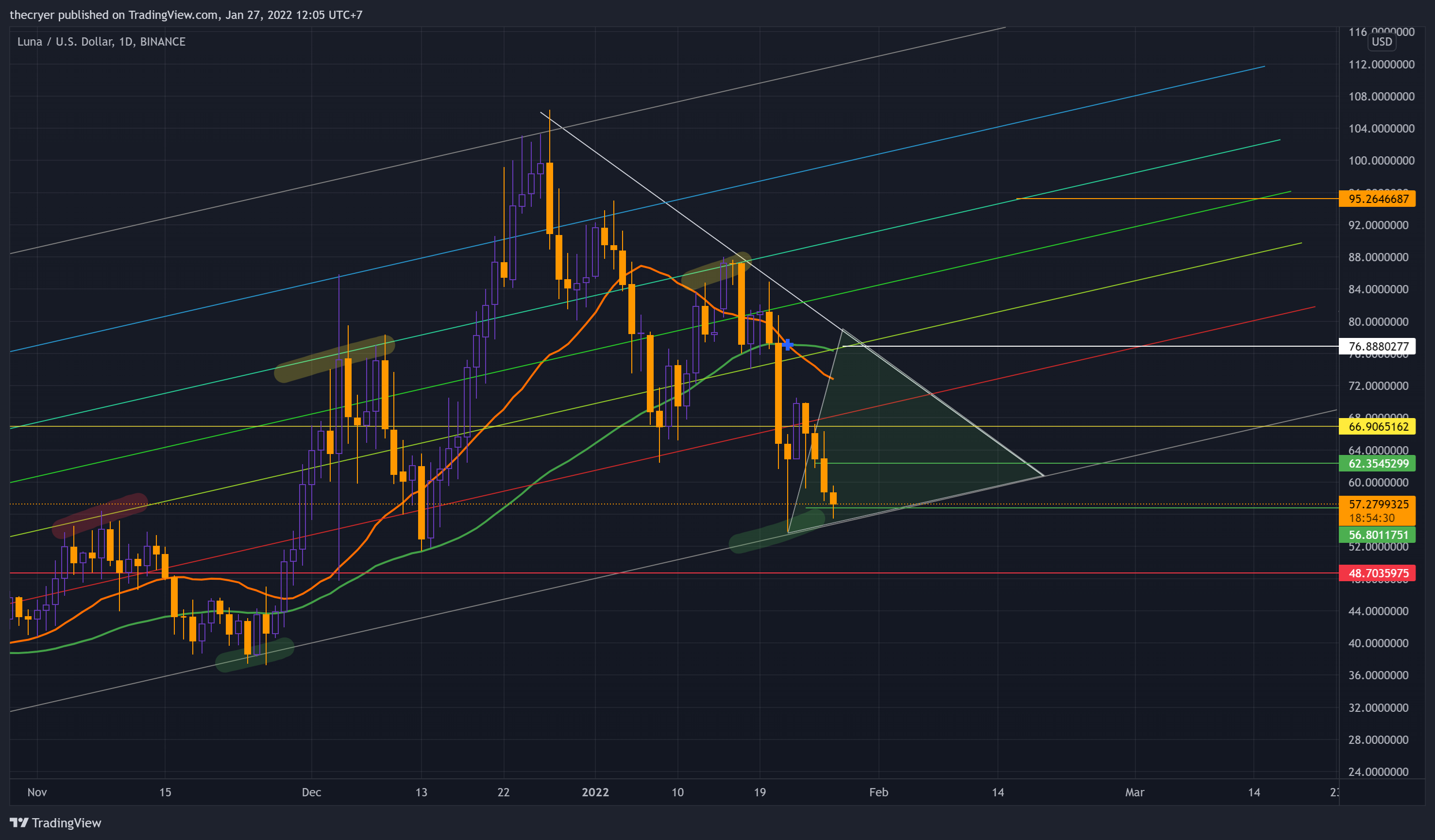The image size is (1435, 840).
Task: Click the red highlight over the November highs
Action: [100, 515]
